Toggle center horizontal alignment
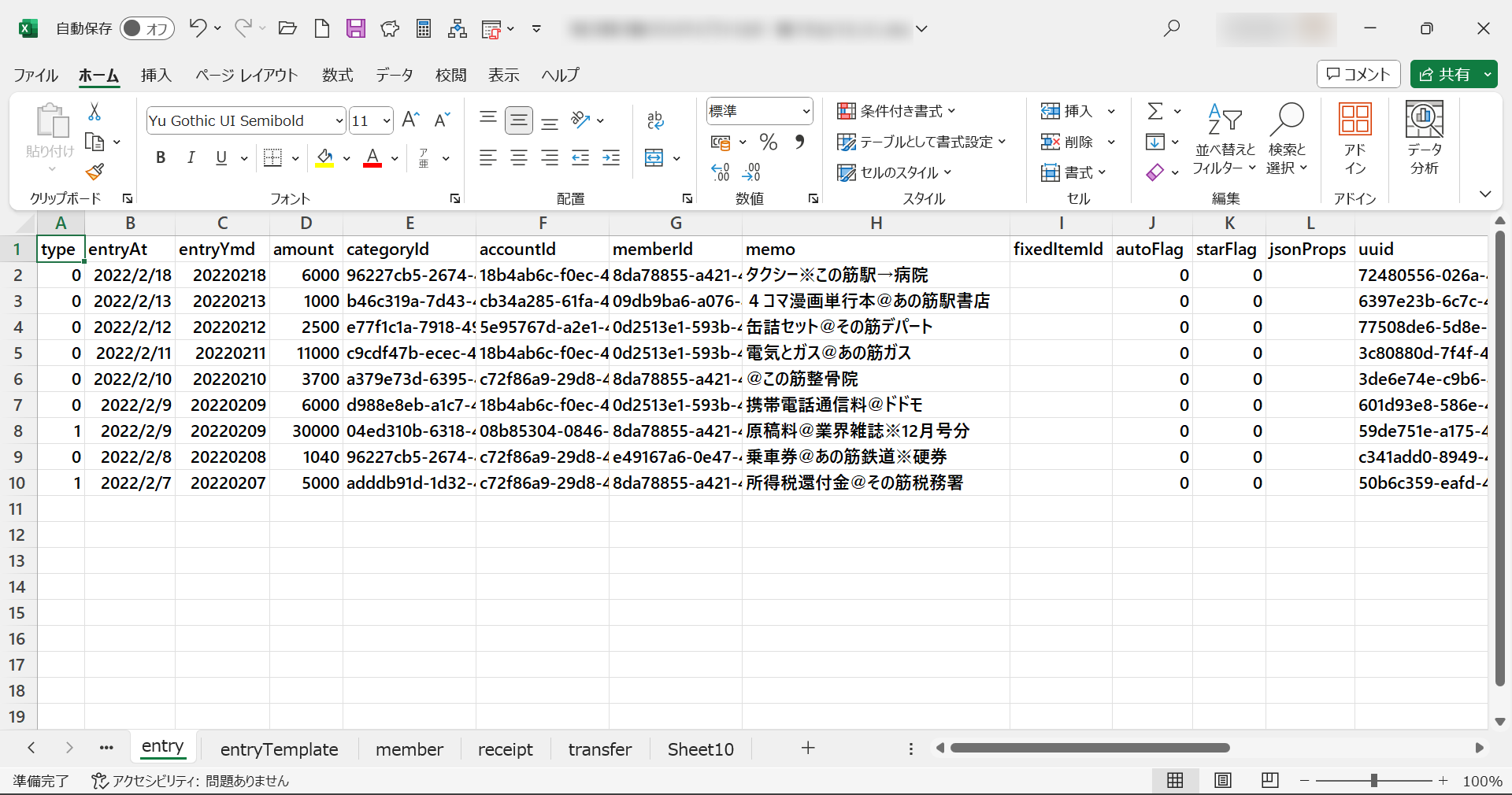This screenshot has height=795, width=1512. (519, 157)
